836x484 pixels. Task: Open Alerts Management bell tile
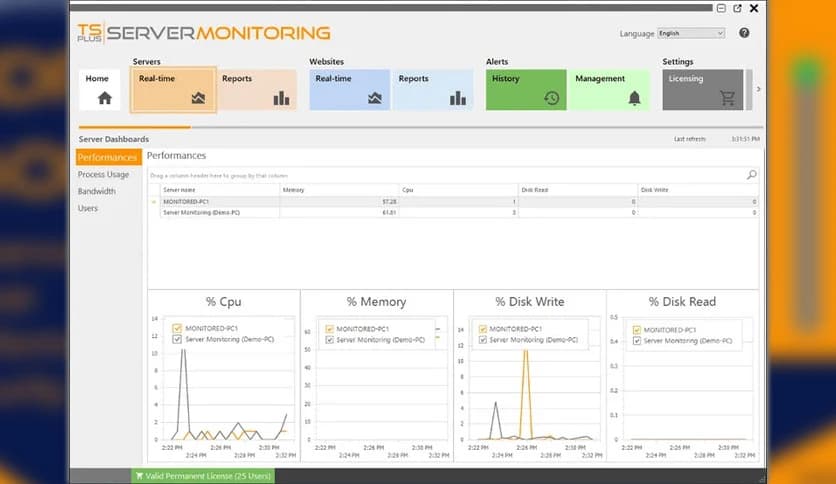point(609,90)
